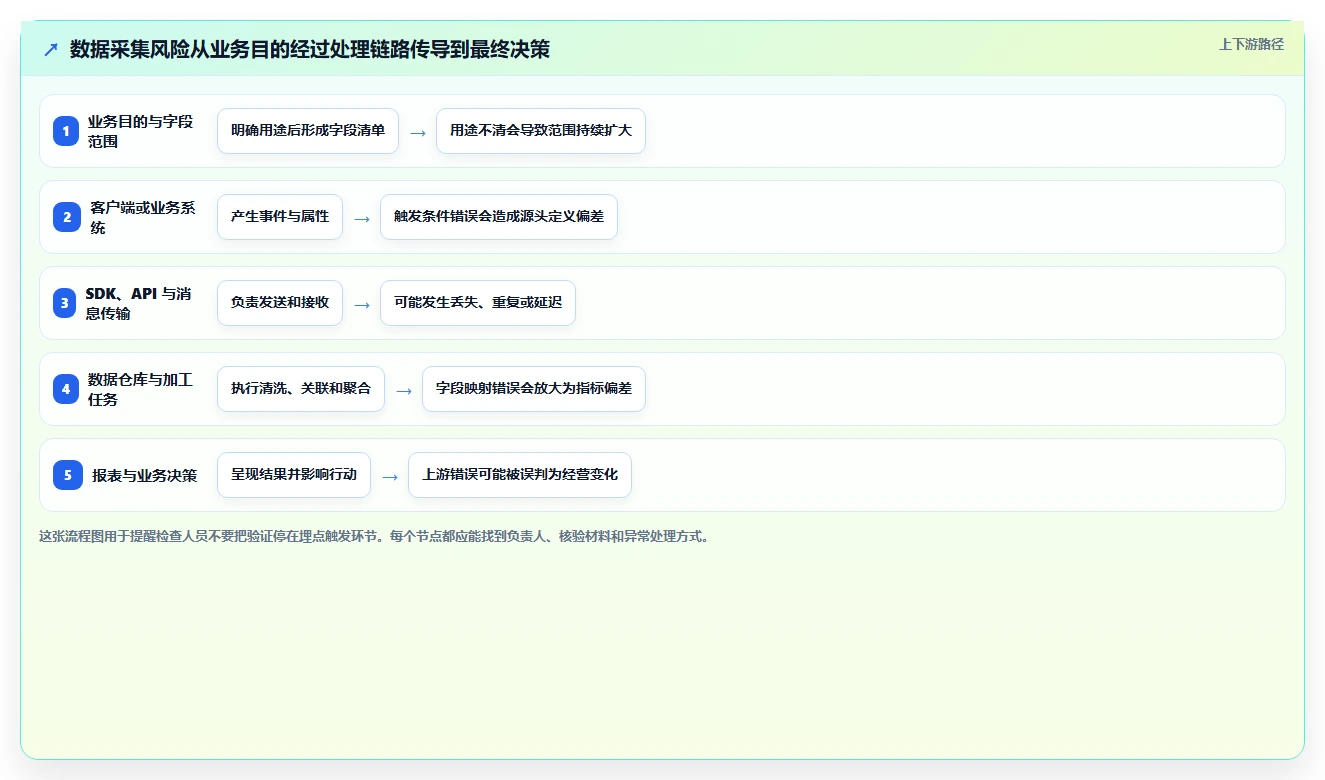This screenshot has height=780, width=1325.
Task: Click the number 4 step badge
Action: click(66, 389)
